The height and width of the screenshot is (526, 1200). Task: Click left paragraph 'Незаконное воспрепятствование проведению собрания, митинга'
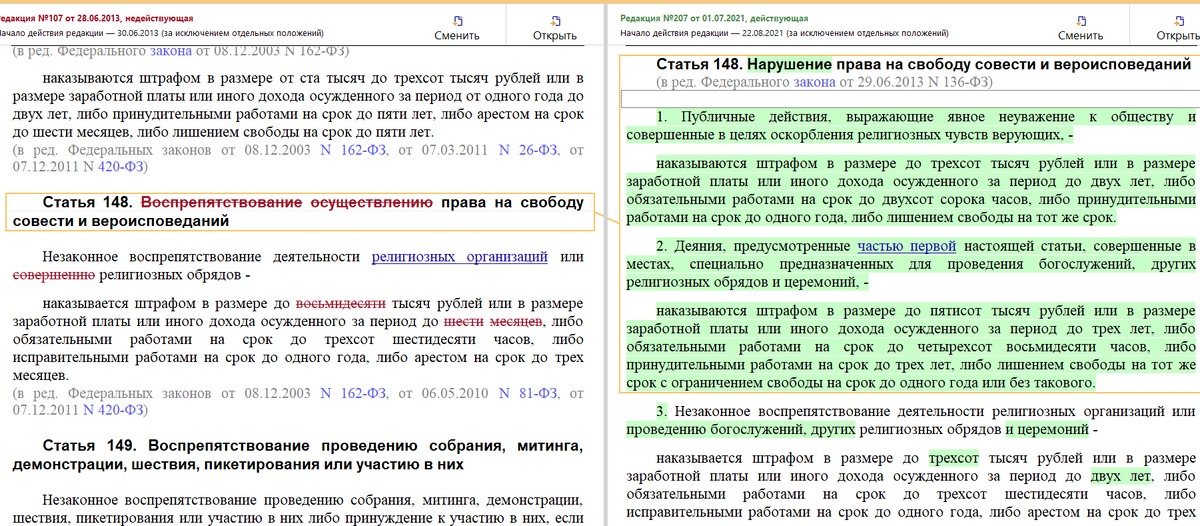tap(298, 508)
